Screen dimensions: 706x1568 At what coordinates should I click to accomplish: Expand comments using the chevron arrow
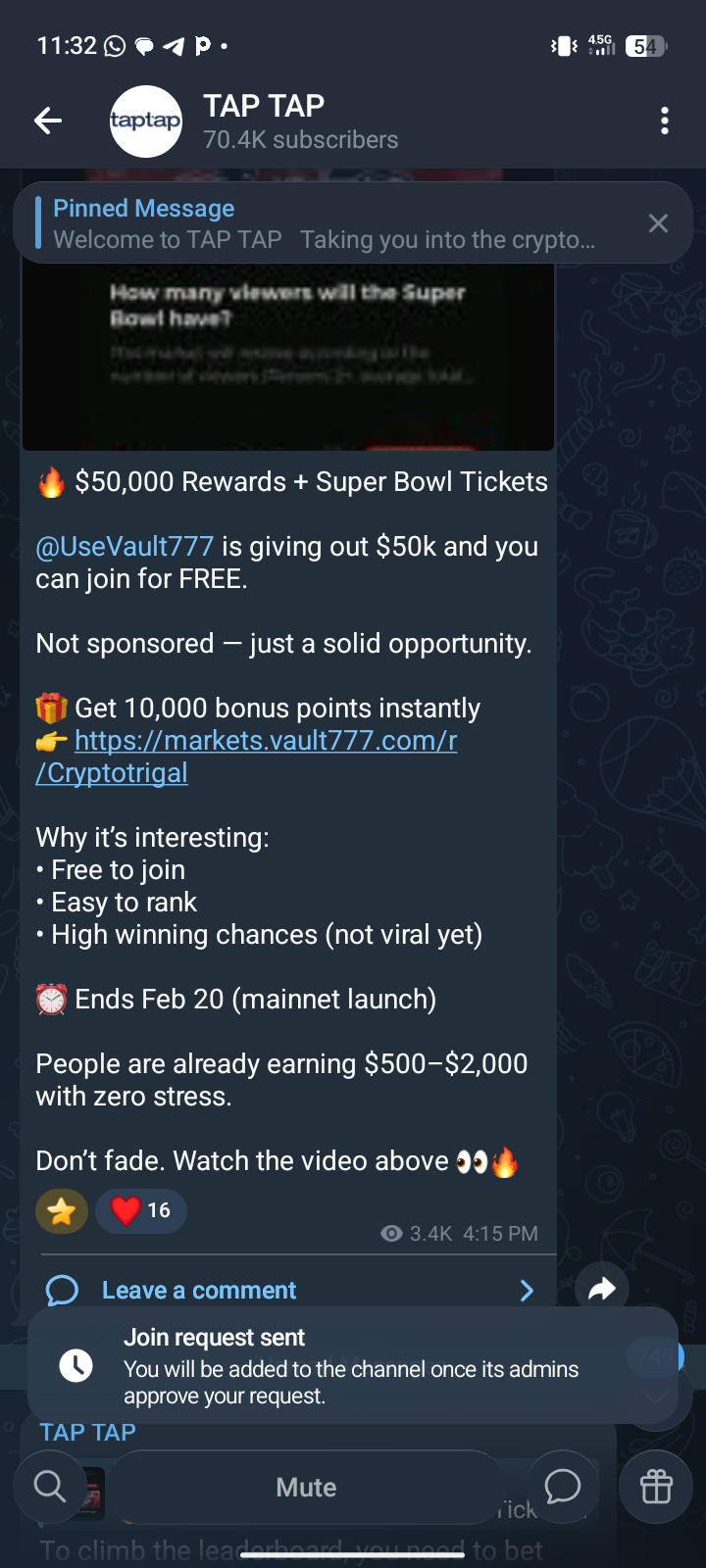tap(527, 1291)
